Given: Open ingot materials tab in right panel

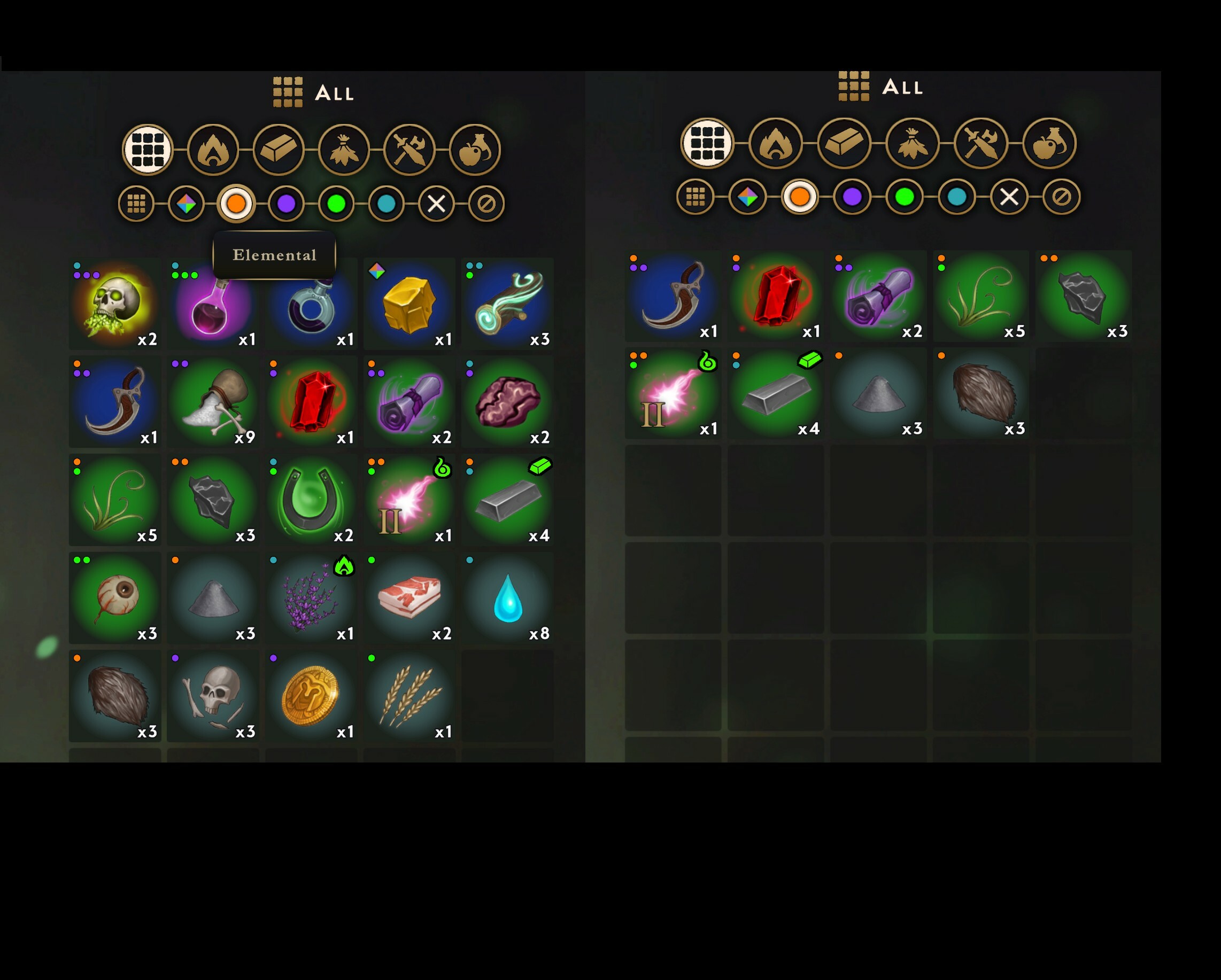Looking at the screenshot, I should click(844, 143).
